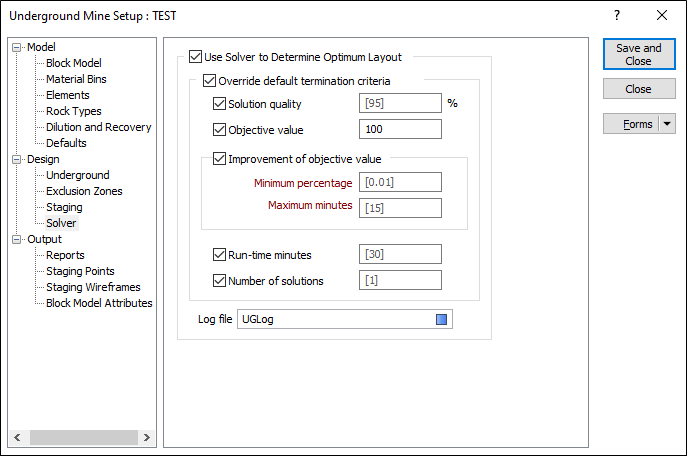Screen dimensions: 687x456
Task: Click the Log file browse icon
Action: 441,320
